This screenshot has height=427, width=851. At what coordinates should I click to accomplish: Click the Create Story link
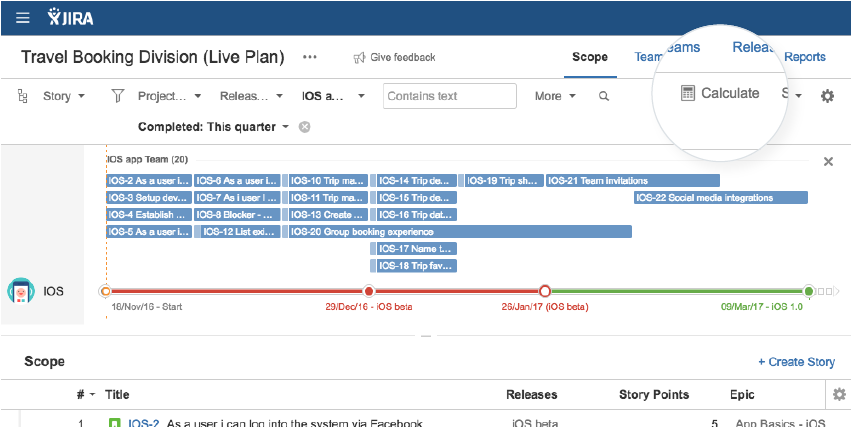coord(796,362)
